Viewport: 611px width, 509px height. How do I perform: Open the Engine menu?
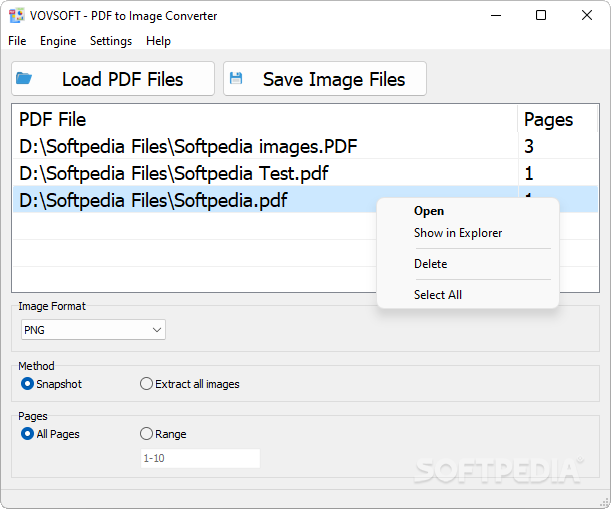click(x=58, y=41)
